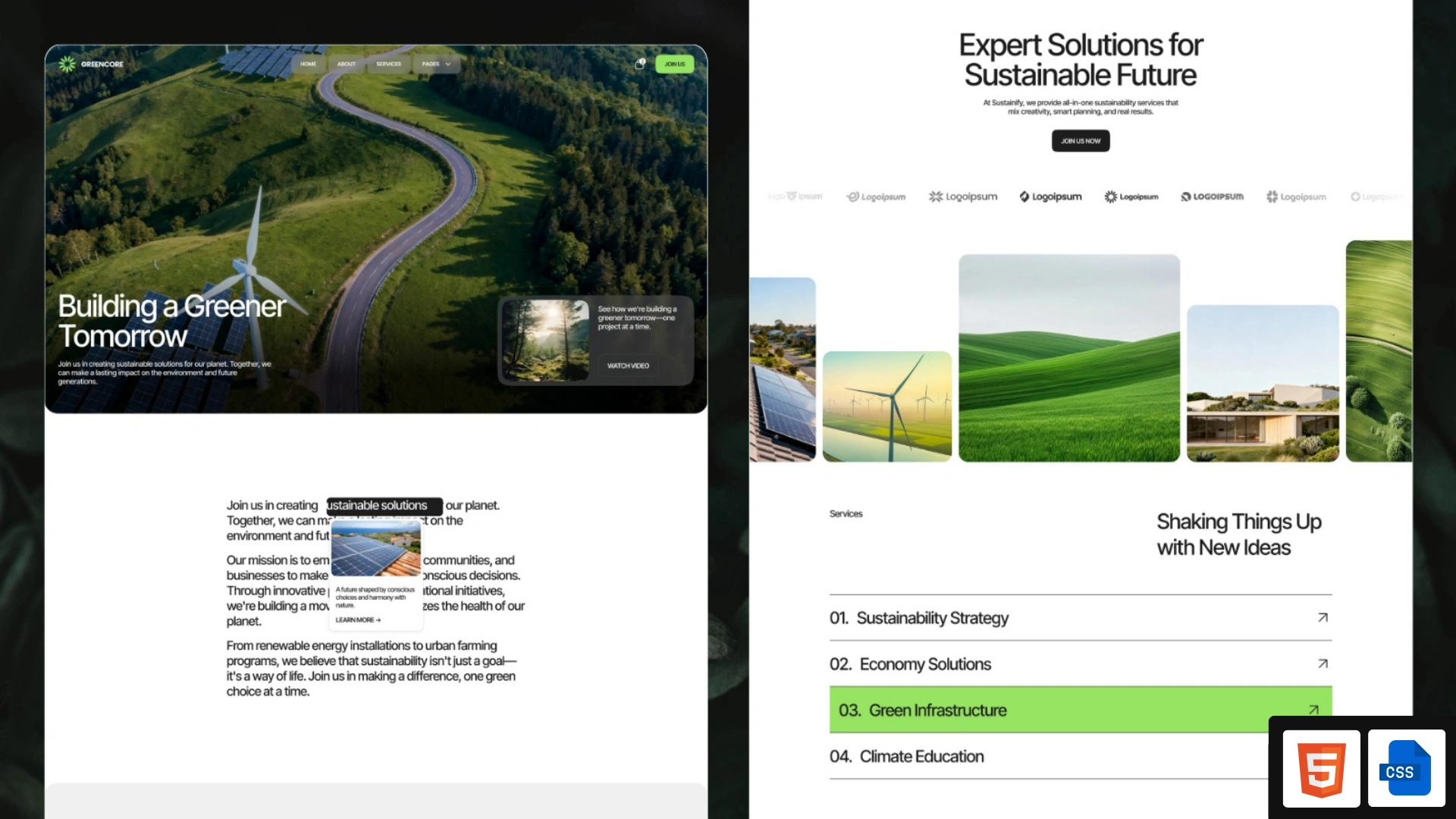The width and height of the screenshot is (1456, 819).
Task: Click arrow icon on Green Infrastructure row
Action: pyautogui.click(x=1313, y=710)
